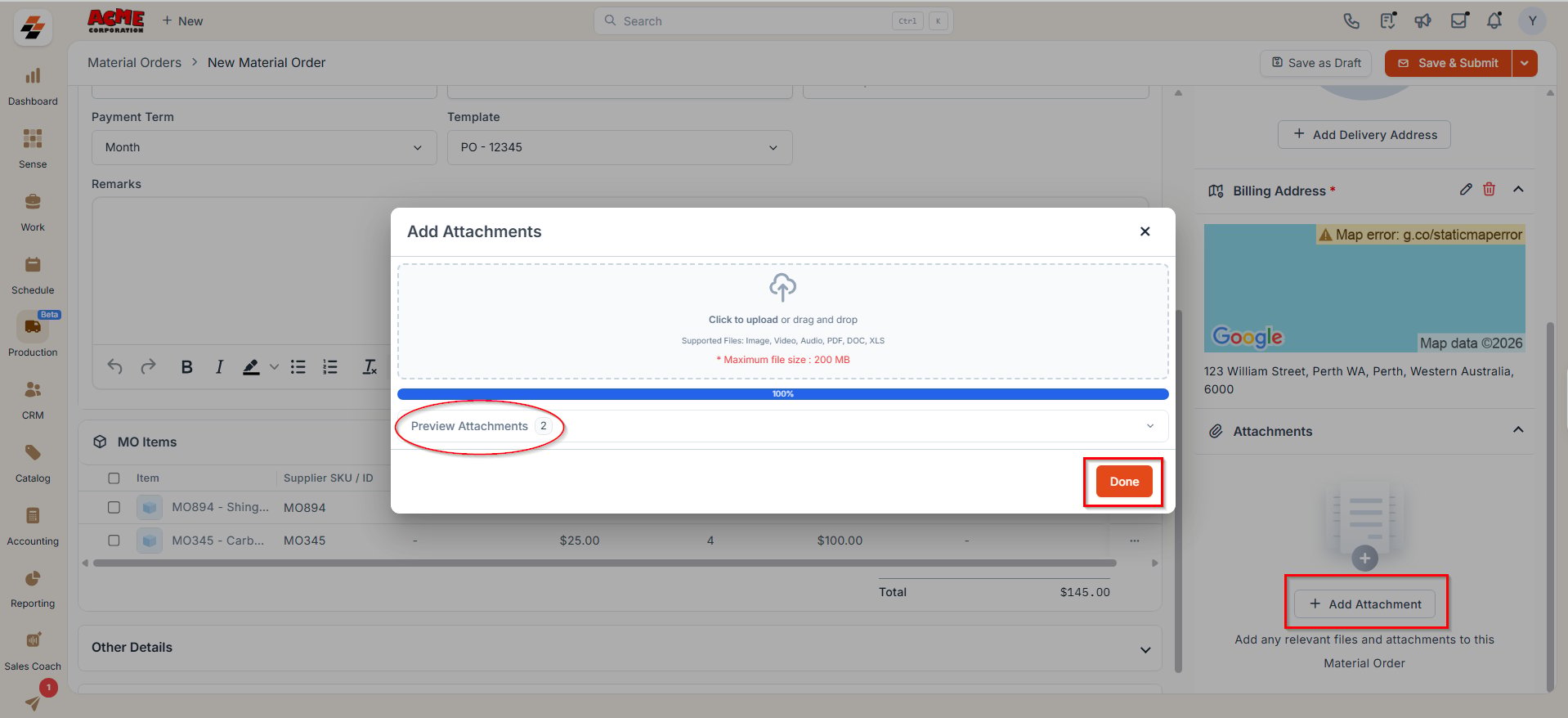Viewport: 1568px width, 718px height.
Task: Click Add Delivery Address button
Action: pos(1364,135)
